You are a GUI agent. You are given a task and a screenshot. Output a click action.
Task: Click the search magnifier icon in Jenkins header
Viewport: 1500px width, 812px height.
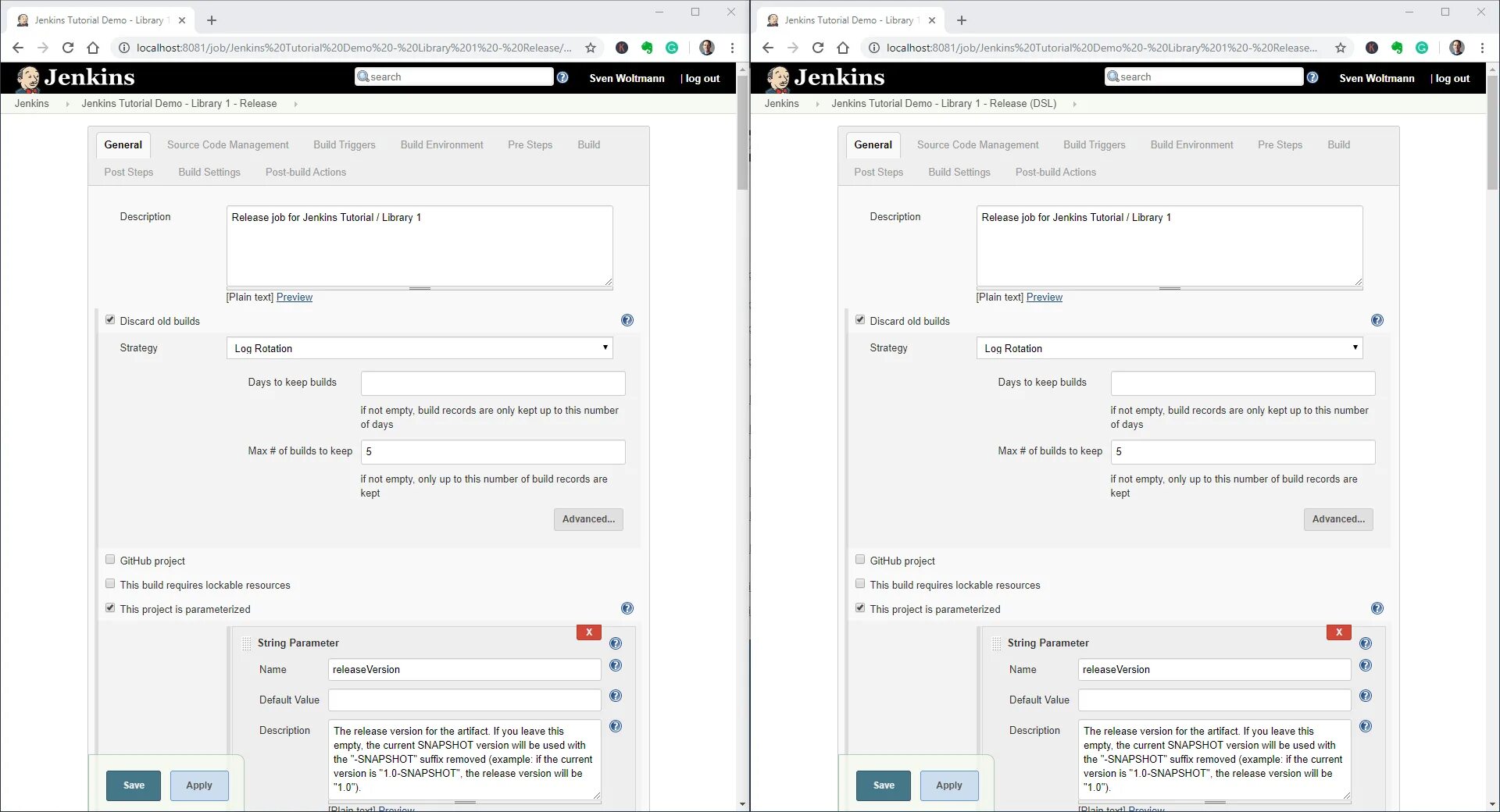point(362,76)
